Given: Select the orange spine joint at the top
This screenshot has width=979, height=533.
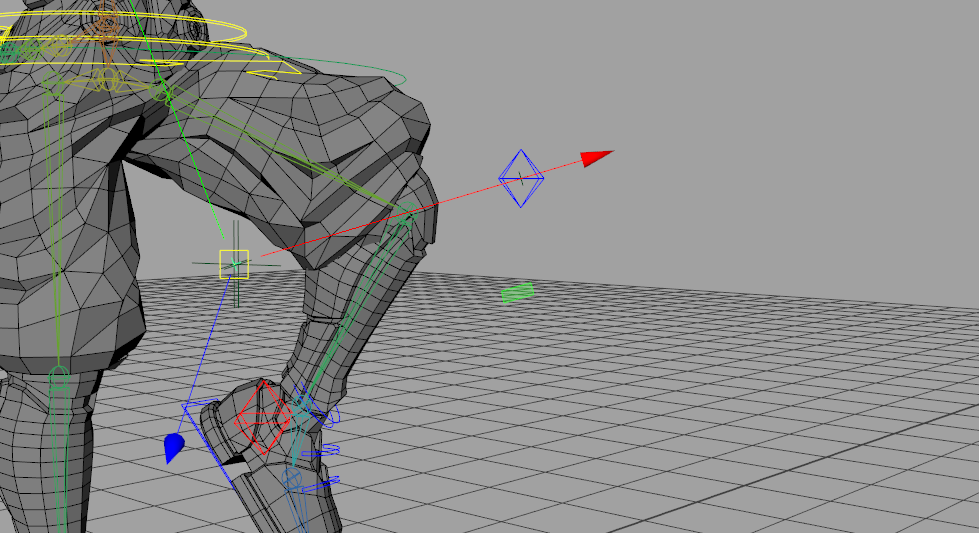Looking at the screenshot, I should pyautogui.click(x=107, y=25).
